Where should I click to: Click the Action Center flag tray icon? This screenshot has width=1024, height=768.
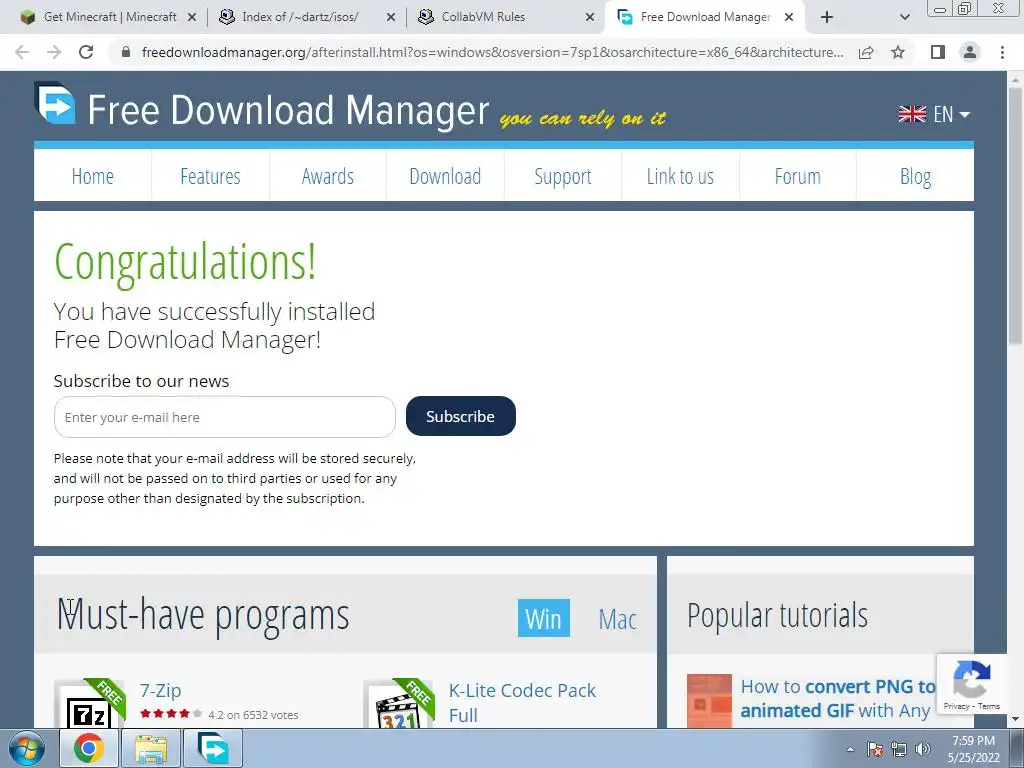coord(875,749)
